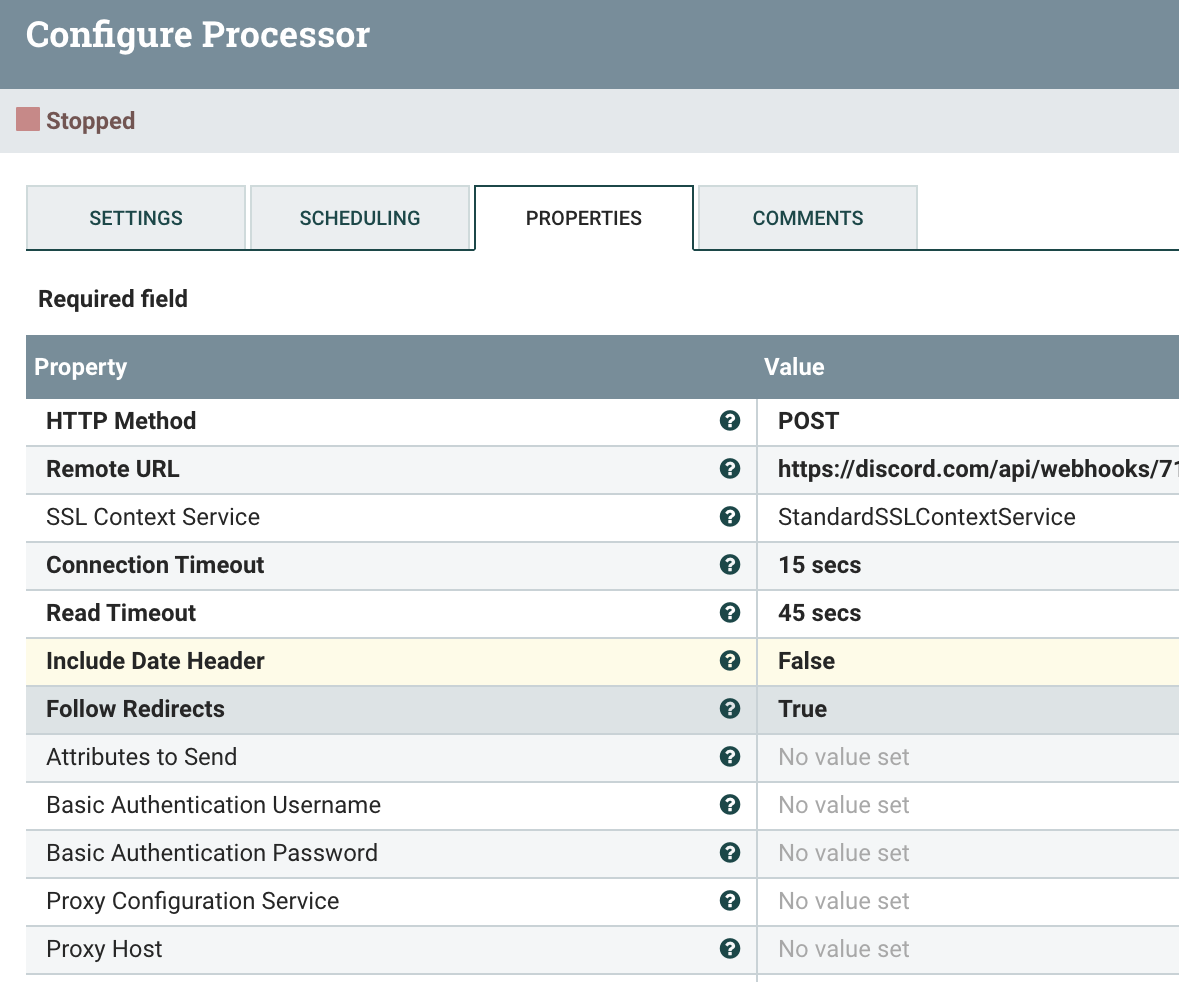Click the help icon for Attributes to Send
Image resolution: width=1179 pixels, height=982 pixels.
point(730,757)
